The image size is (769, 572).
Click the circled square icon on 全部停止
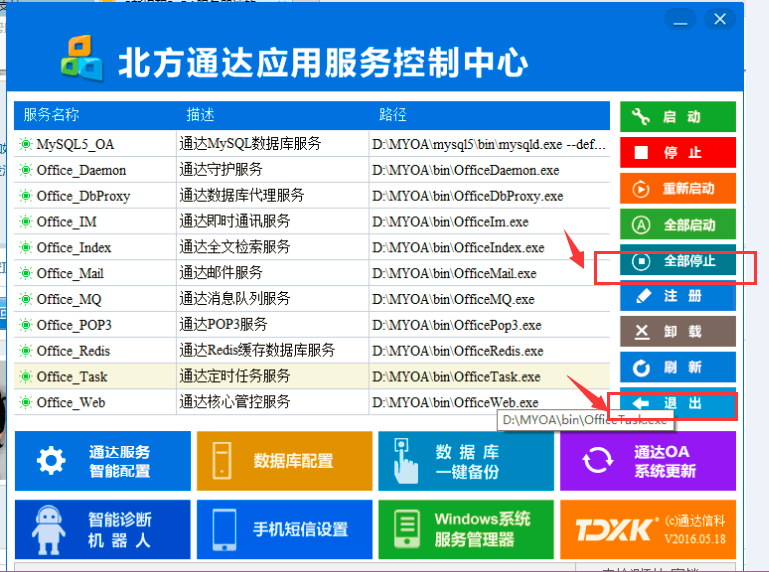pos(641,261)
